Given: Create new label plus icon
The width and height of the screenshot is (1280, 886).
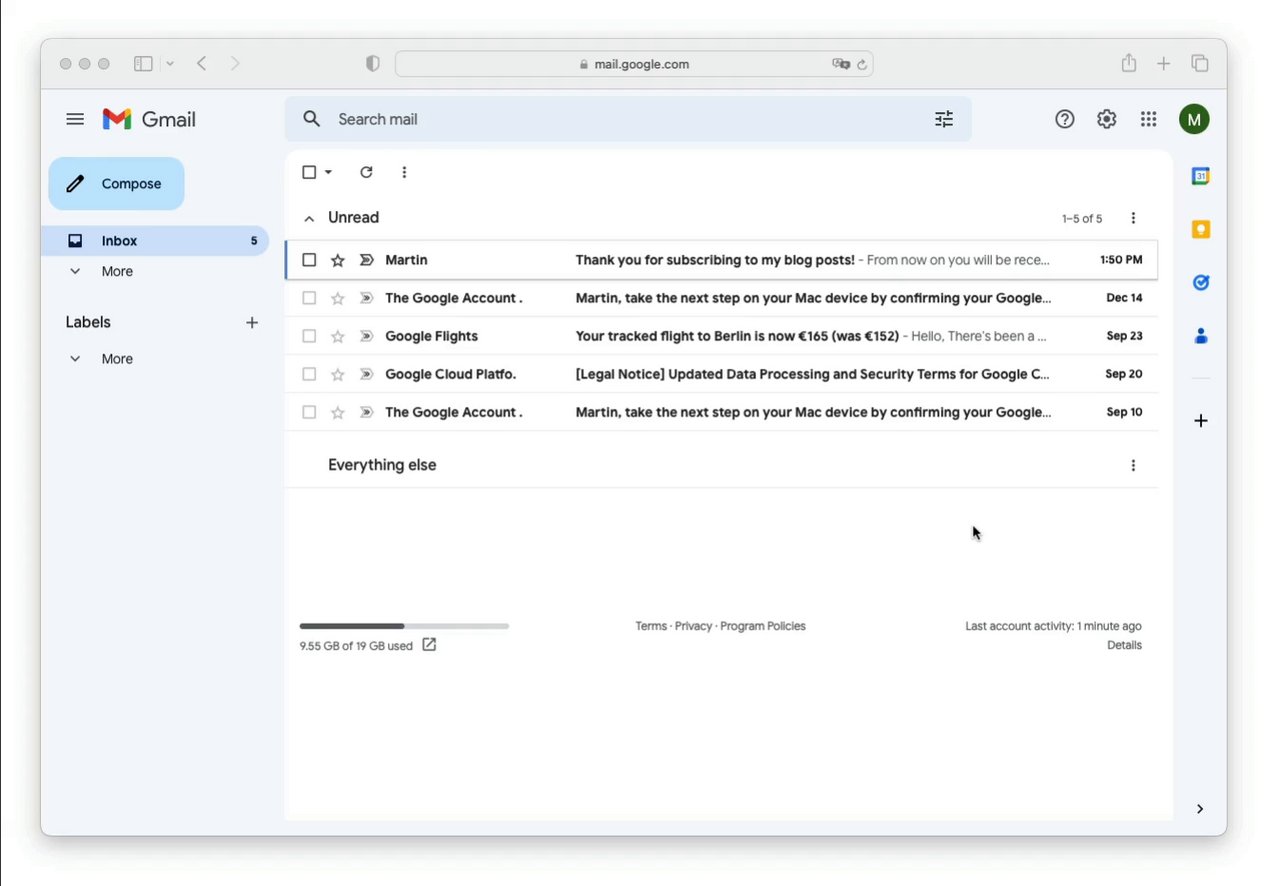Looking at the screenshot, I should tap(252, 322).
